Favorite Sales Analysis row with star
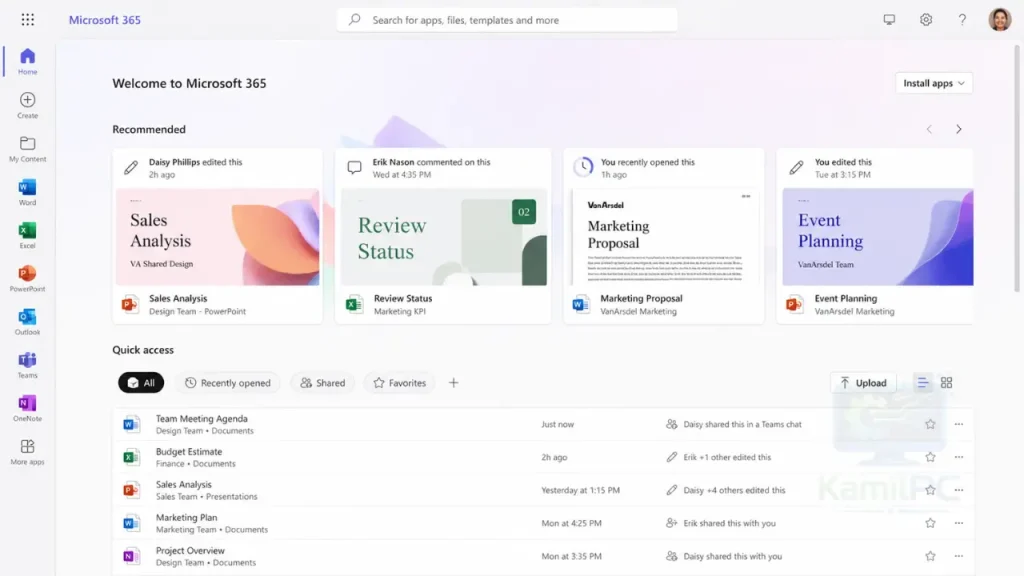 click(930, 490)
